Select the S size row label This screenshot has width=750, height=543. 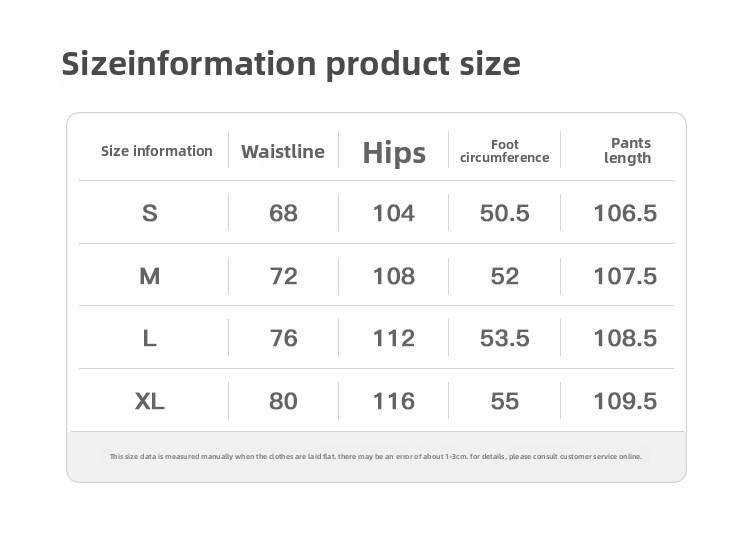[150, 213]
